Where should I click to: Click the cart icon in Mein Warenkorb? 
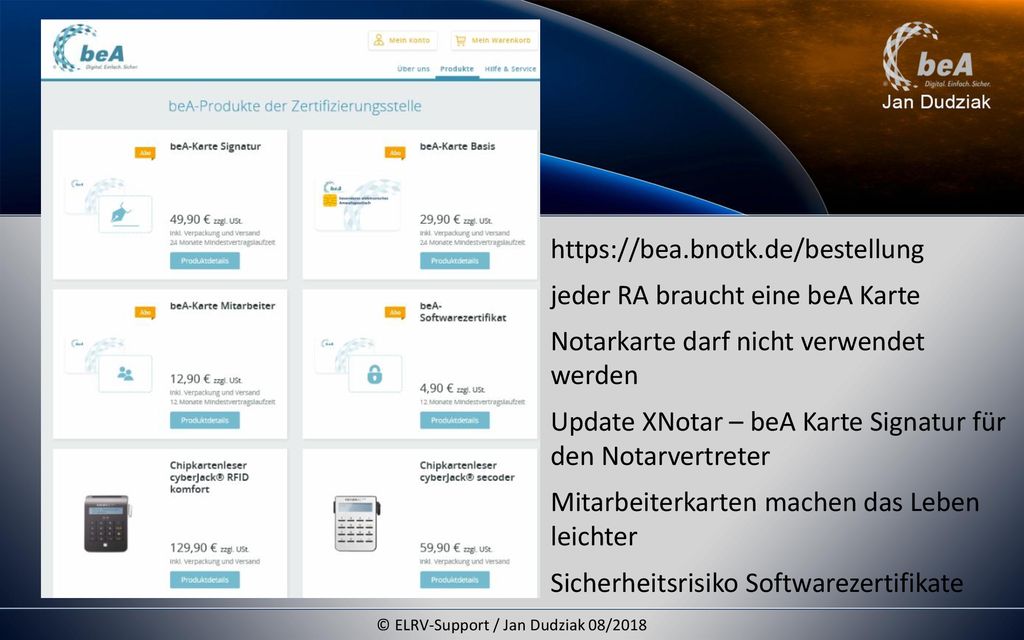(x=461, y=40)
